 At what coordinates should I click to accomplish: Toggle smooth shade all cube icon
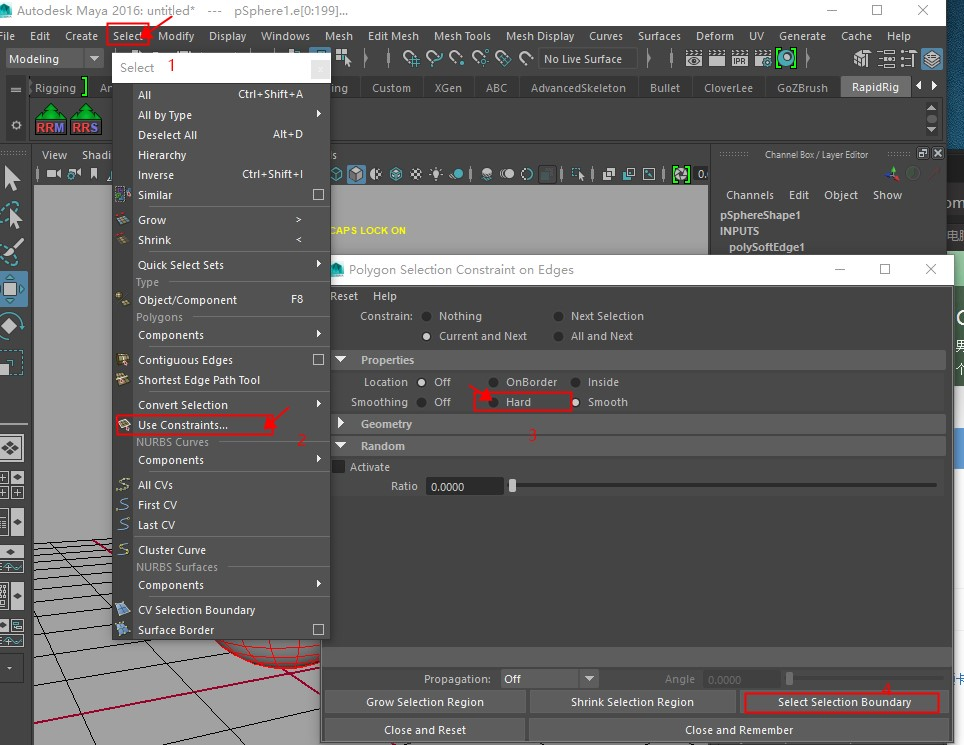pos(356,174)
